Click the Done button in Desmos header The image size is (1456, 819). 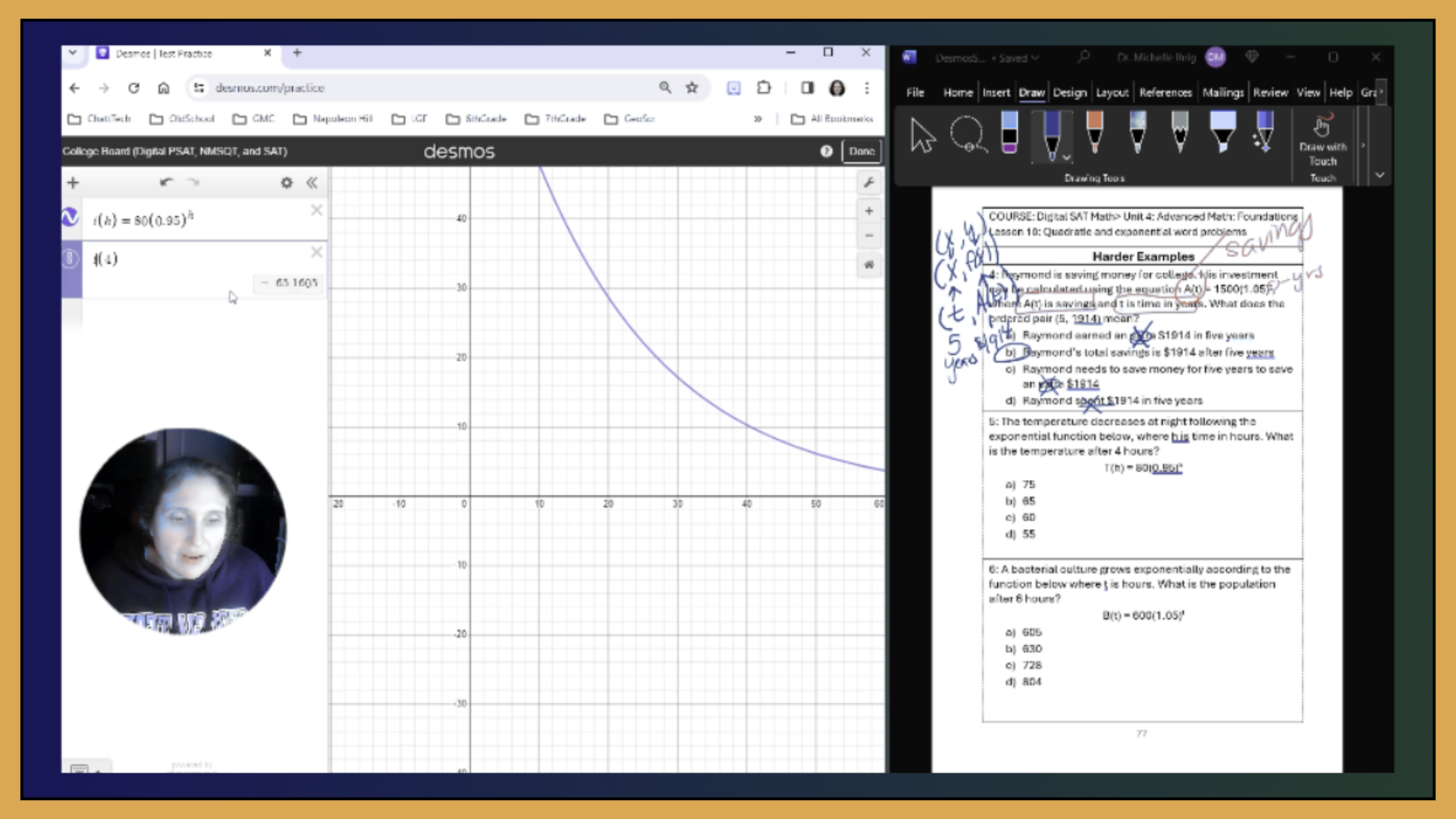[x=861, y=151]
